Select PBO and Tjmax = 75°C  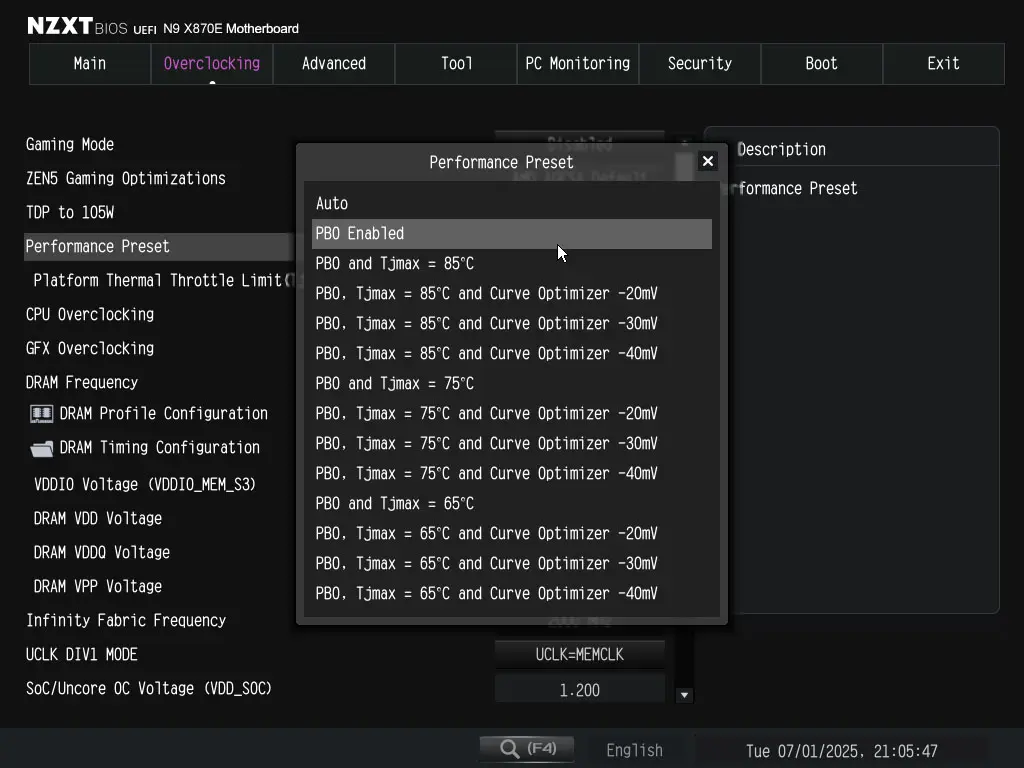[512, 384]
